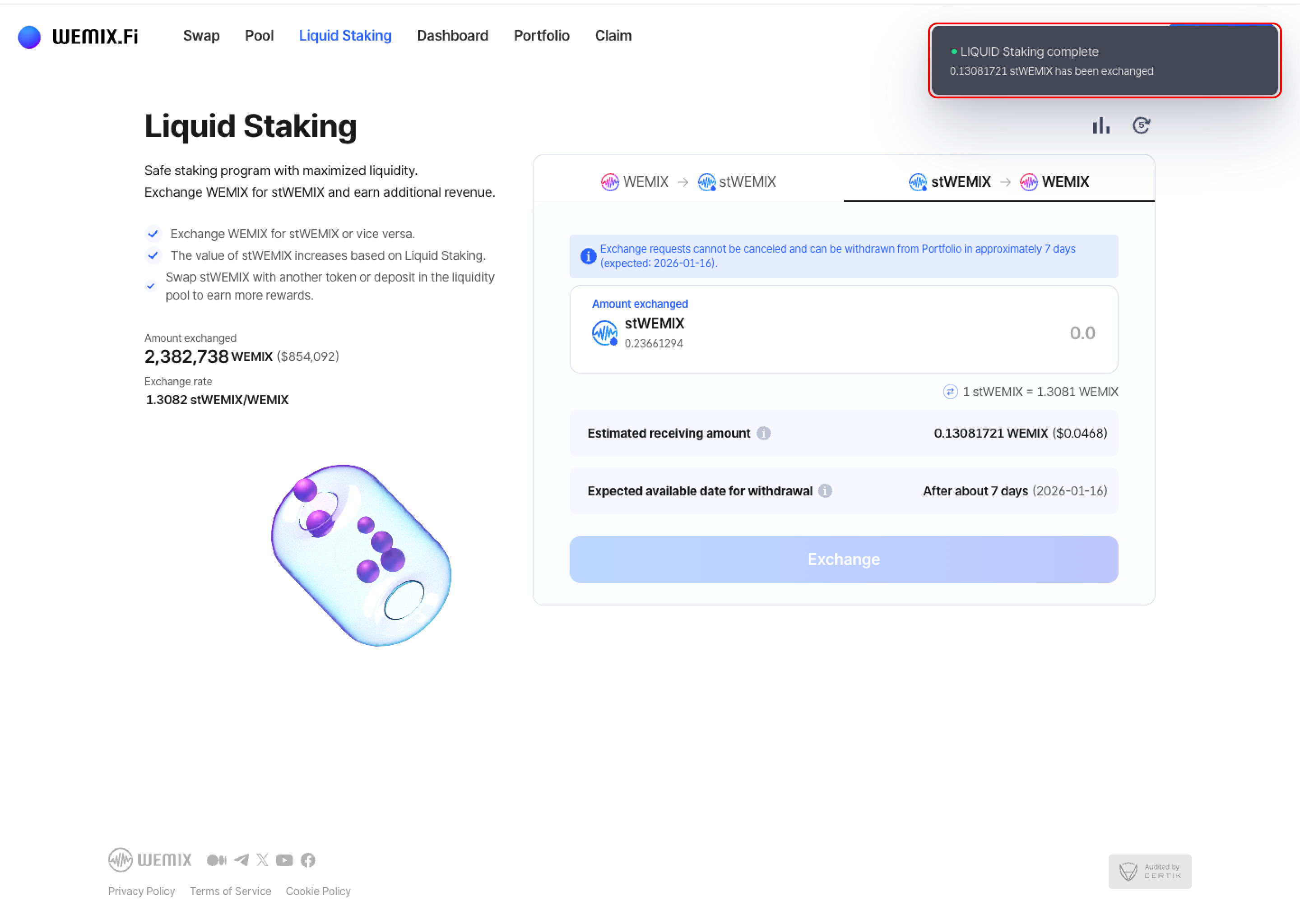Click the exchange rate swap-direction icon
The width and height of the screenshot is (1300, 924).
[x=950, y=392]
